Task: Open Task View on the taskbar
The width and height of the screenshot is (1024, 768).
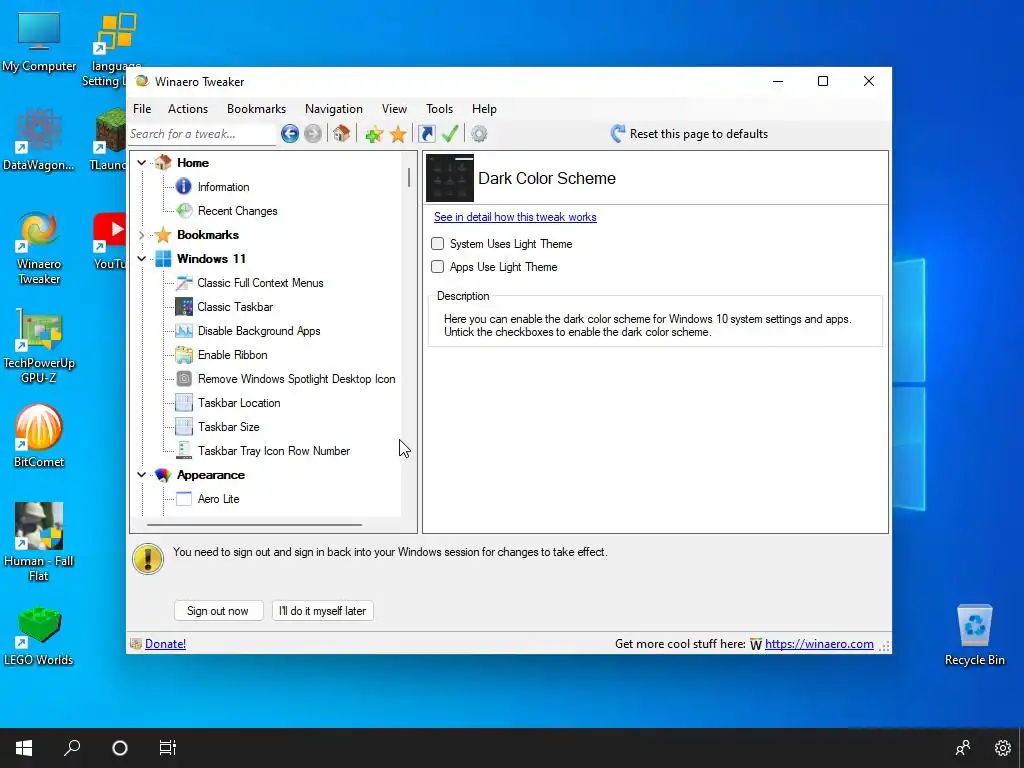Action: click(167, 748)
